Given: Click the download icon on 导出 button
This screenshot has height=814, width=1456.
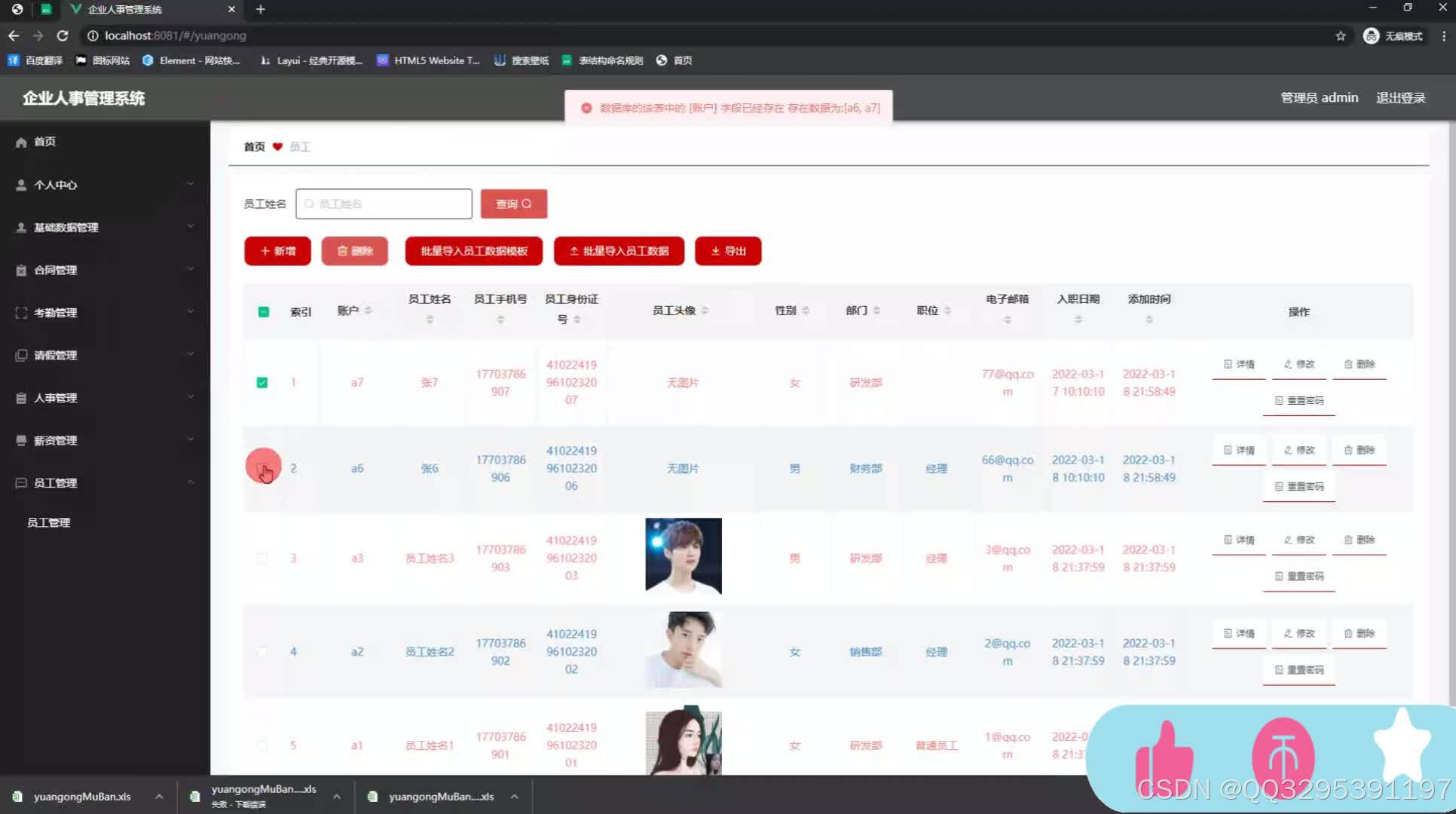Looking at the screenshot, I should [x=715, y=251].
